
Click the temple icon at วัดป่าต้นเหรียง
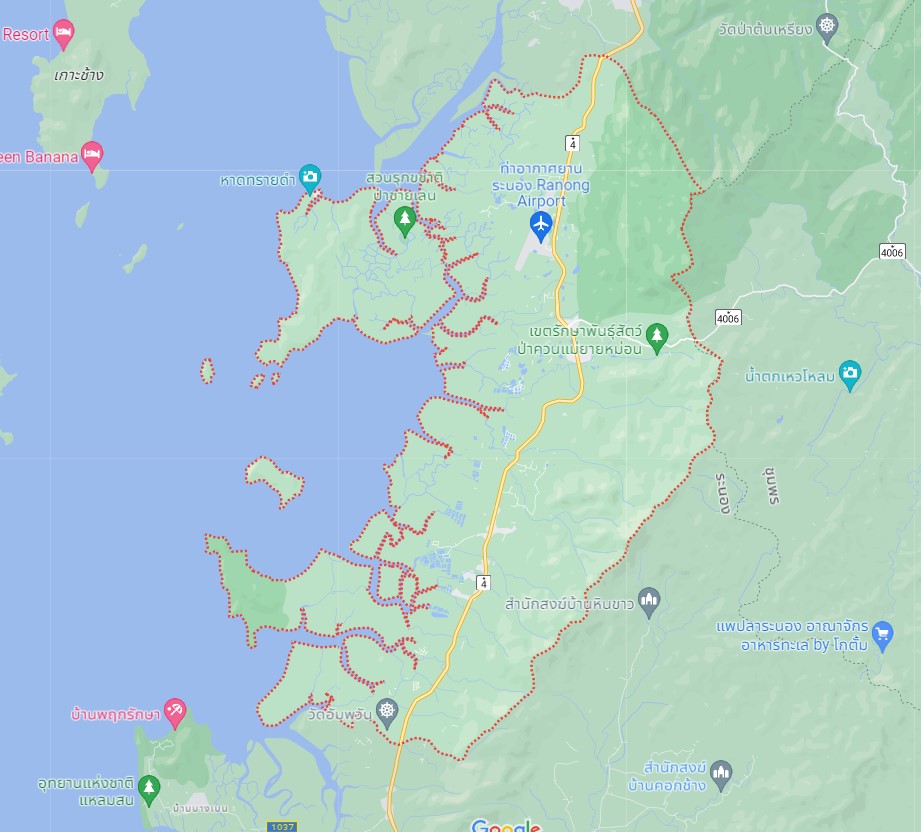click(x=827, y=28)
